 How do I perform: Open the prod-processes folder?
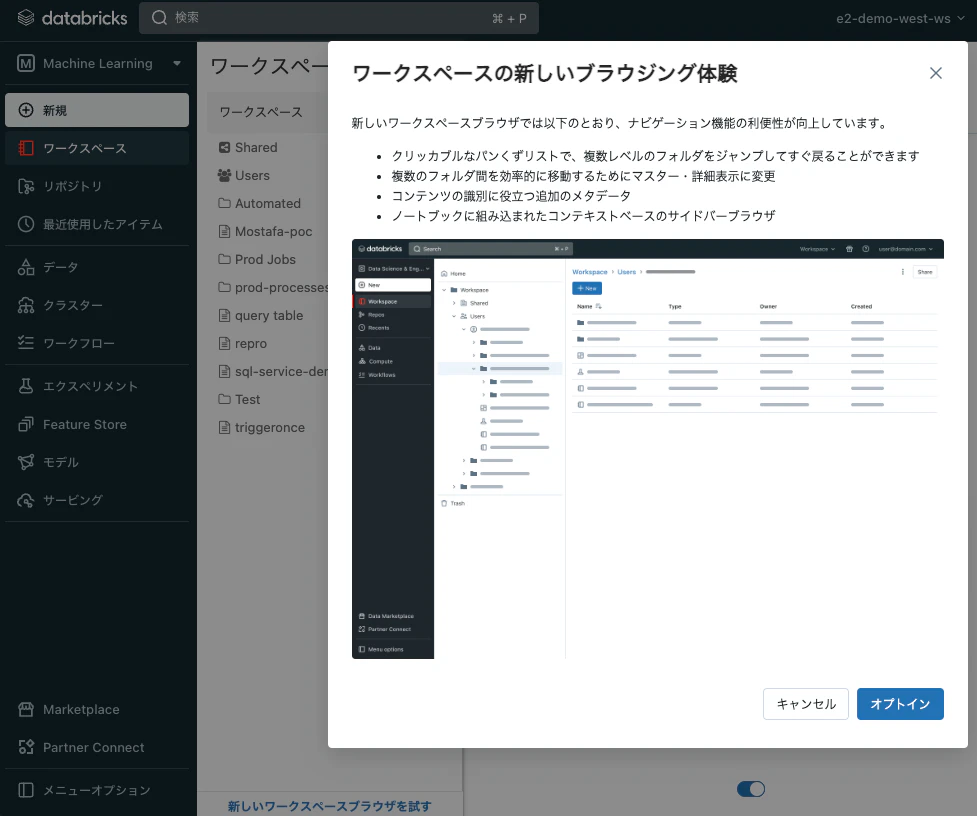tap(273, 288)
